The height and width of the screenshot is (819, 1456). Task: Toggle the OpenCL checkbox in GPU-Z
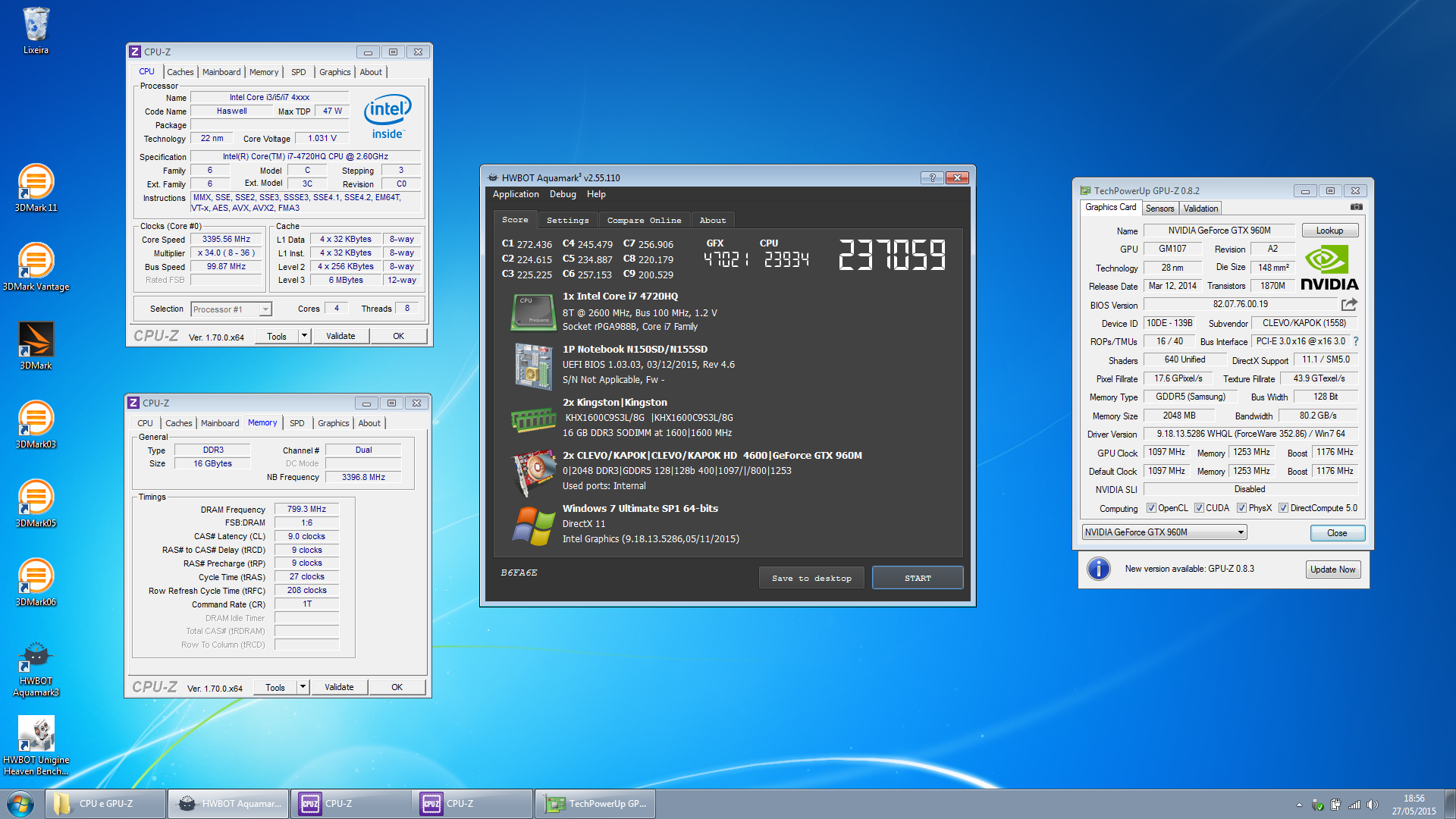[x=1151, y=508]
